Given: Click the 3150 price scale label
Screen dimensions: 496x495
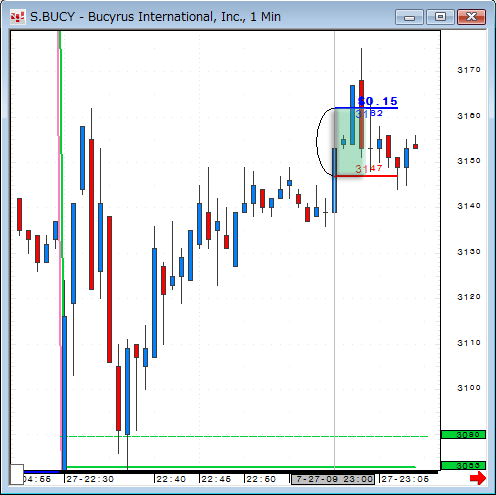Looking at the screenshot, I should [x=469, y=161].
